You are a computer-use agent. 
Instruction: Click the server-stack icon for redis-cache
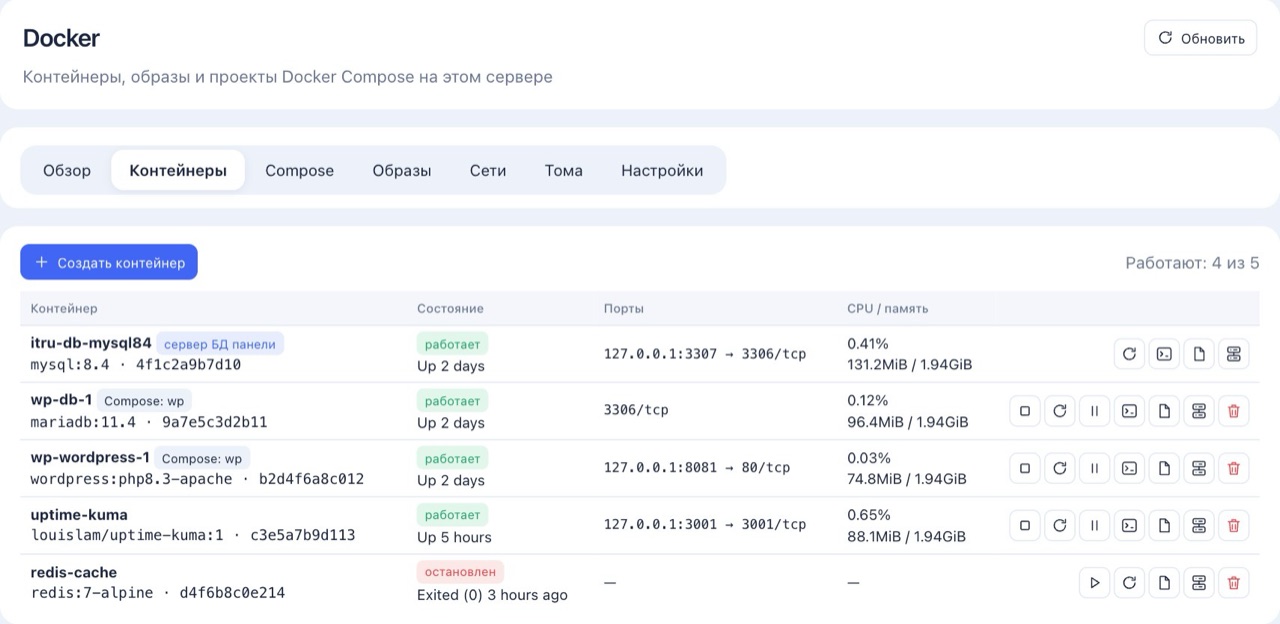1199,582
